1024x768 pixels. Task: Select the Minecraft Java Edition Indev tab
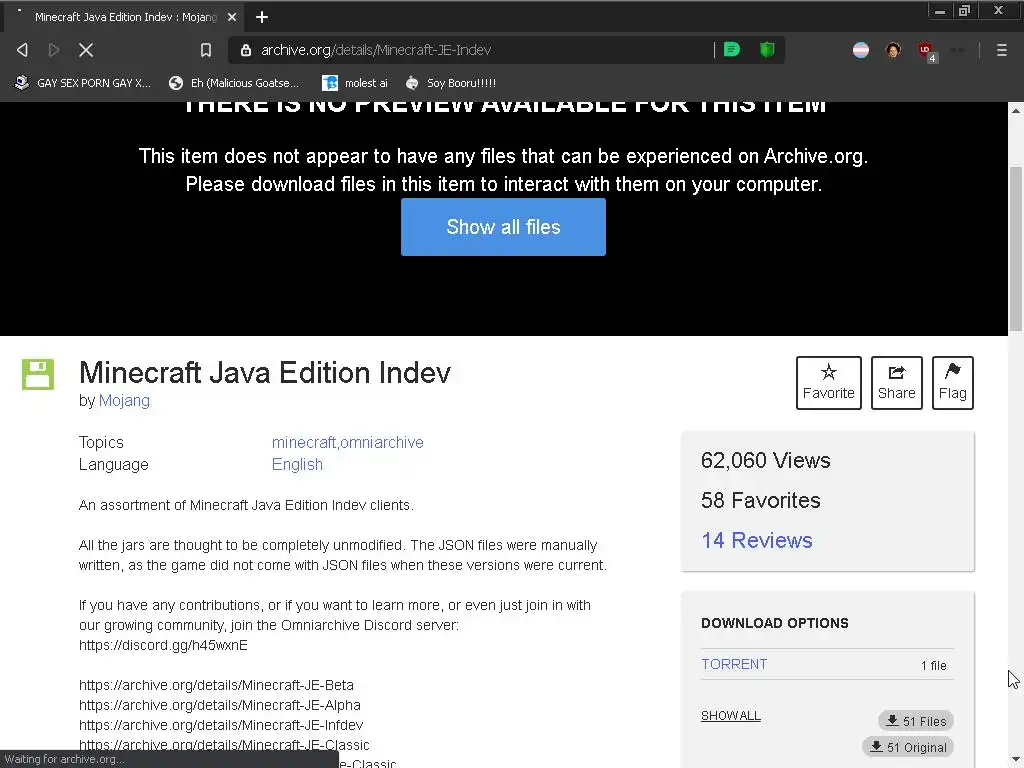click(124, 17)
